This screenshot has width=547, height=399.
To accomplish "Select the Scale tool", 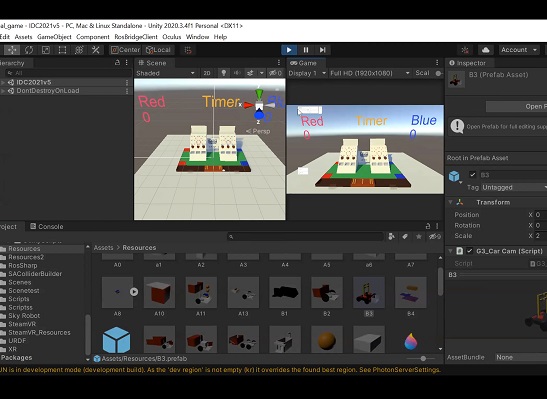I will (46, 50).
